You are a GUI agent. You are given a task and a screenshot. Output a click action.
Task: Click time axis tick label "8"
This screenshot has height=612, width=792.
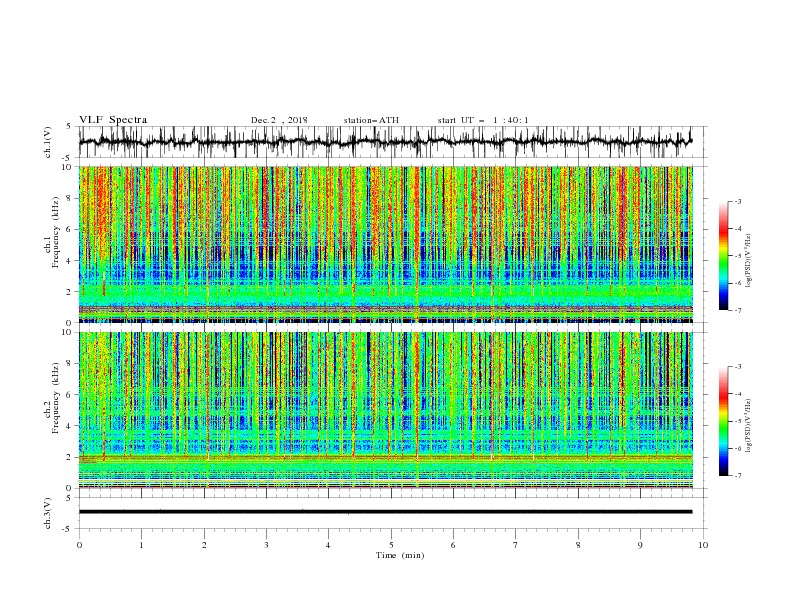click(578, 545)
